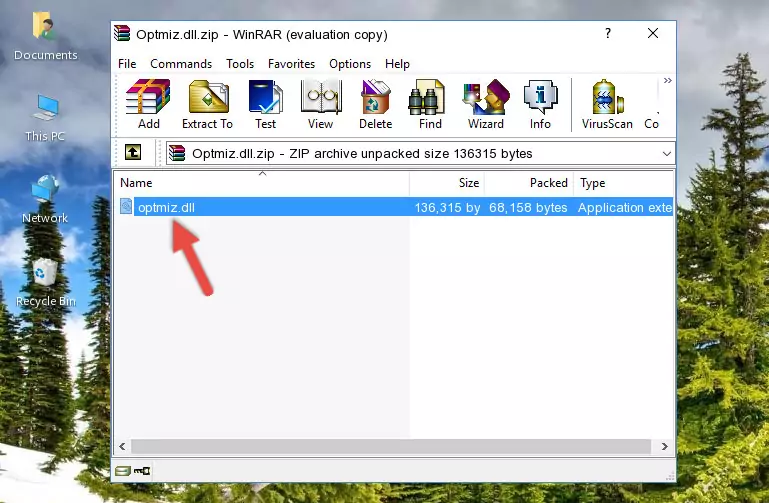The width and height of the screenshot is (769, 503).
Task: Run VirusScan on the archive
Action: tap(607, 104)
